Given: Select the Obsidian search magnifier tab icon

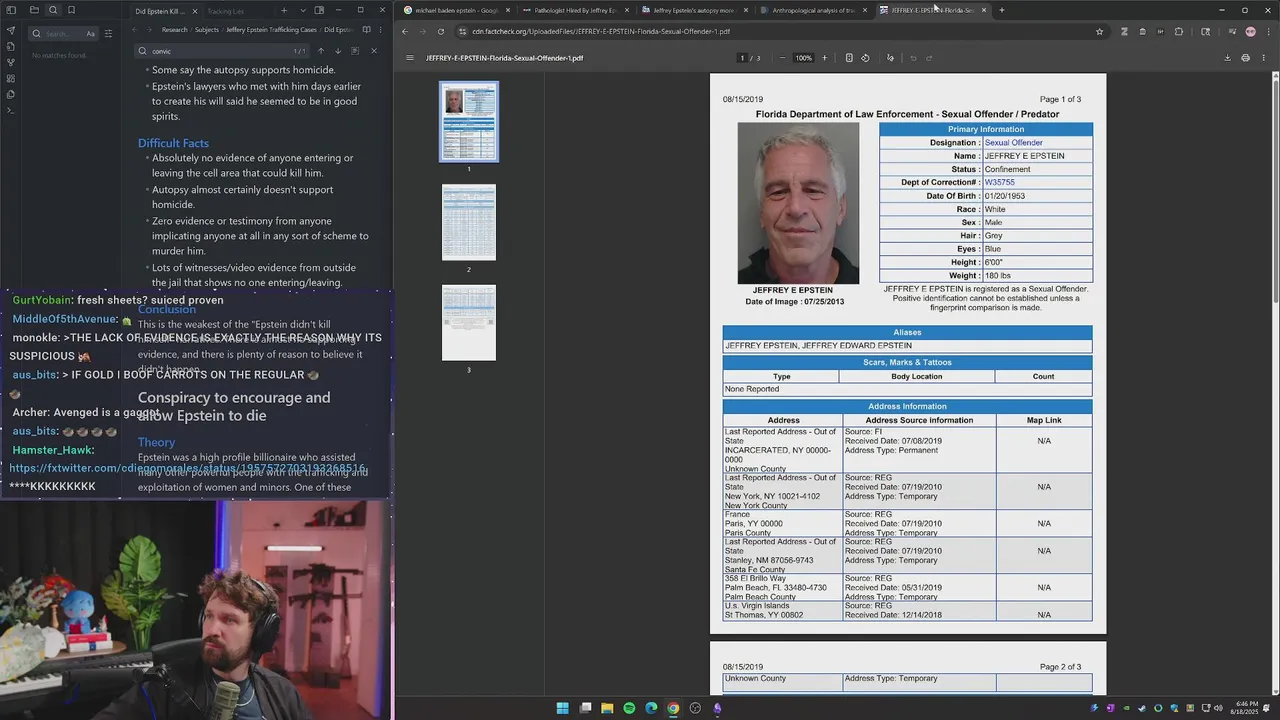Looking at the screenshot, I should [x=53, y=10].
